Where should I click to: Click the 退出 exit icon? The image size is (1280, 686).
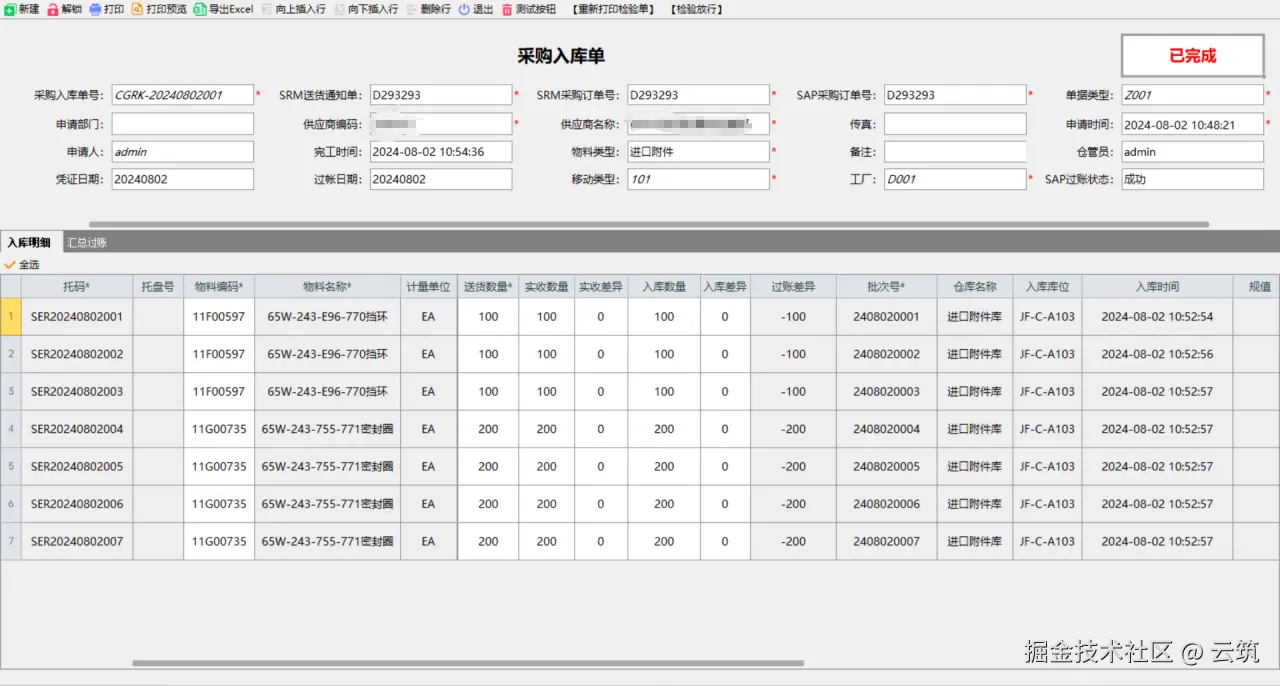pyautogui.click(x=464, y=9)
